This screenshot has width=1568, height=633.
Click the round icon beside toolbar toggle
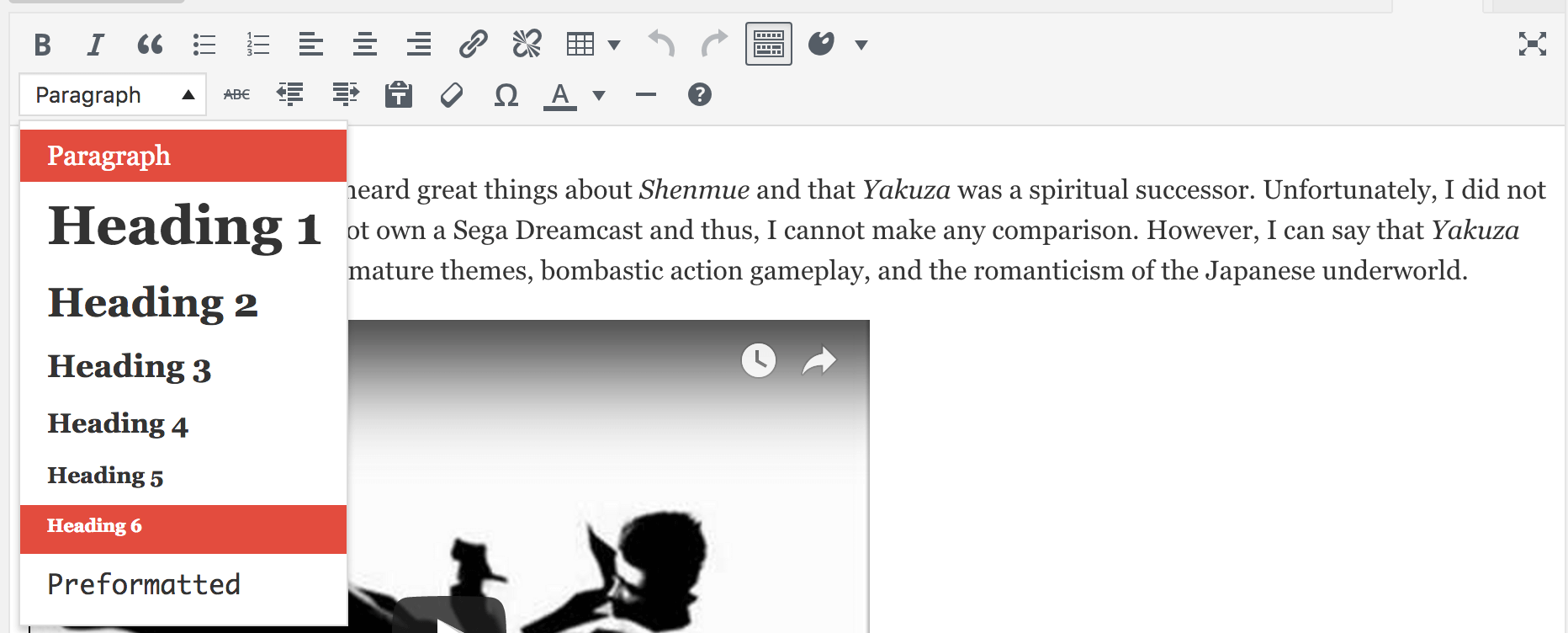tap(821, 44)
